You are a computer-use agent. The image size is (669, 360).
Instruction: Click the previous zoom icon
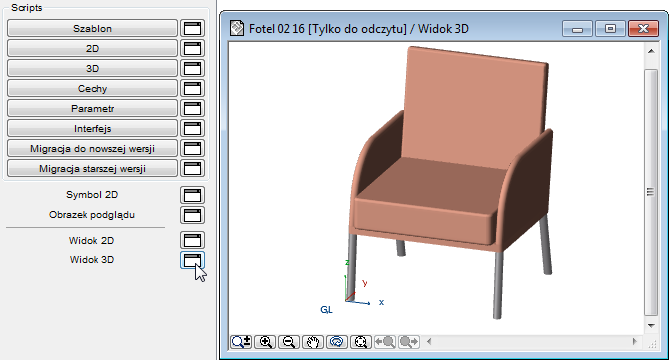coord(384,342)
